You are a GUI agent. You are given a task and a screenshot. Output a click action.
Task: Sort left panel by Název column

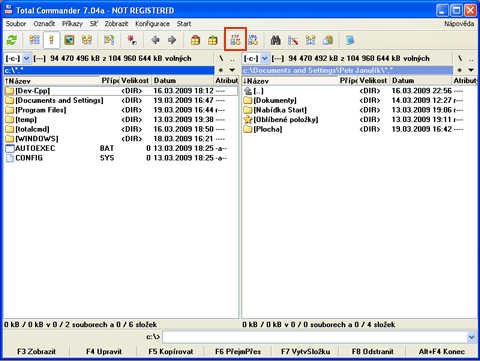[52, 81]
